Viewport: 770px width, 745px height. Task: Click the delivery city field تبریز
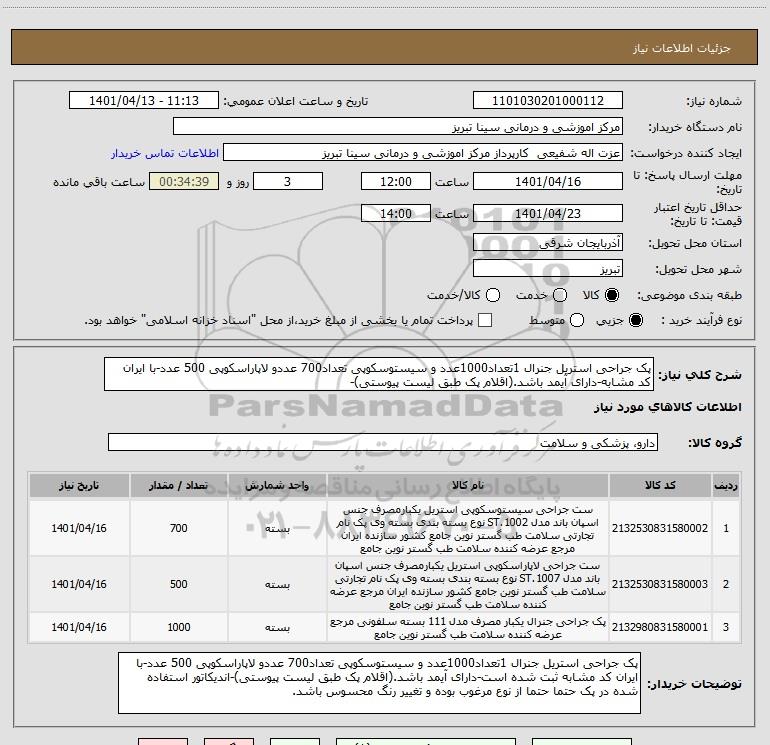548,269
